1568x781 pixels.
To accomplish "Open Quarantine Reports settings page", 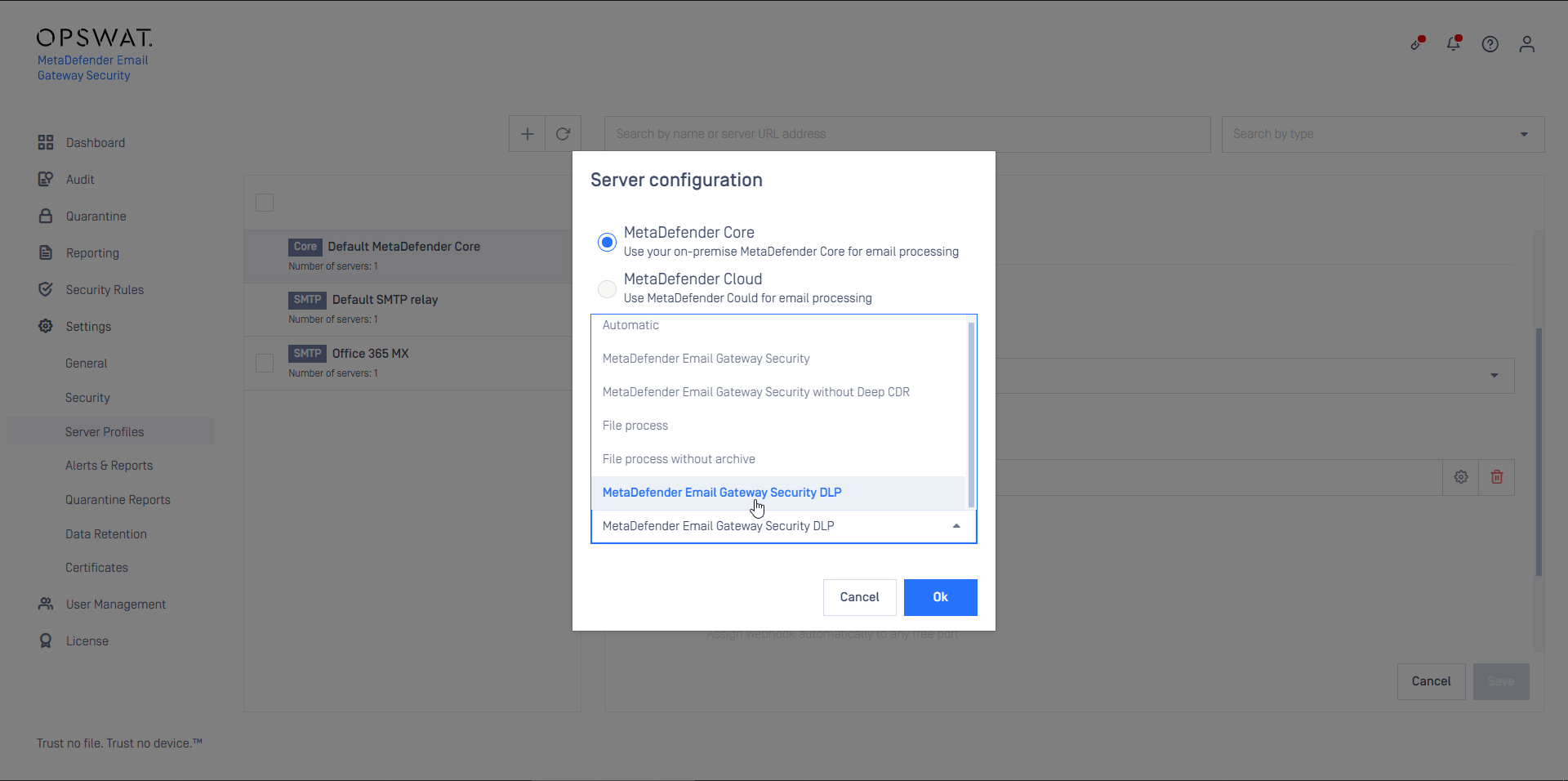I will coord(118,500).
